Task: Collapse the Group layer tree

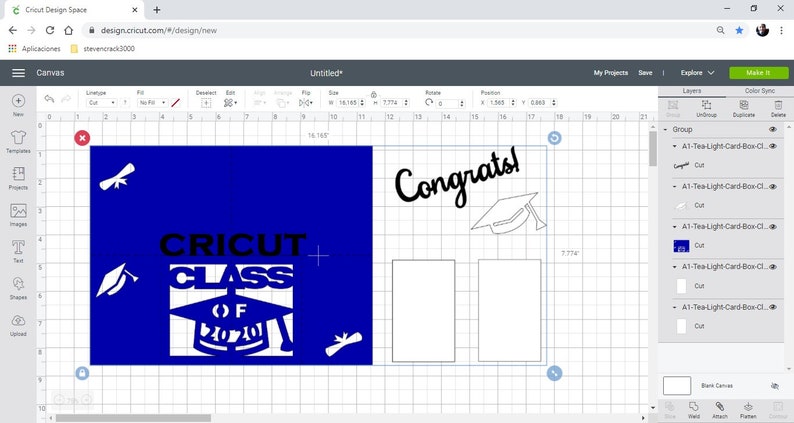Action: click(665, 130)
